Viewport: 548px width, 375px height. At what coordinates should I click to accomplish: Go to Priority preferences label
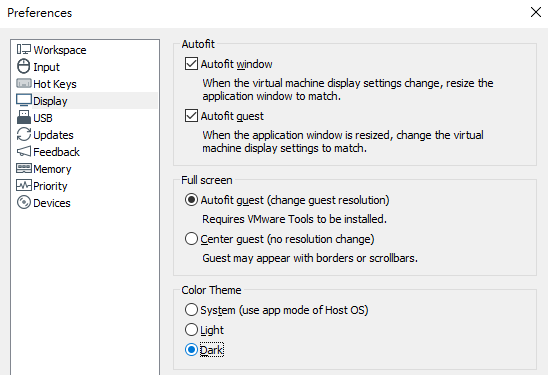50,186
